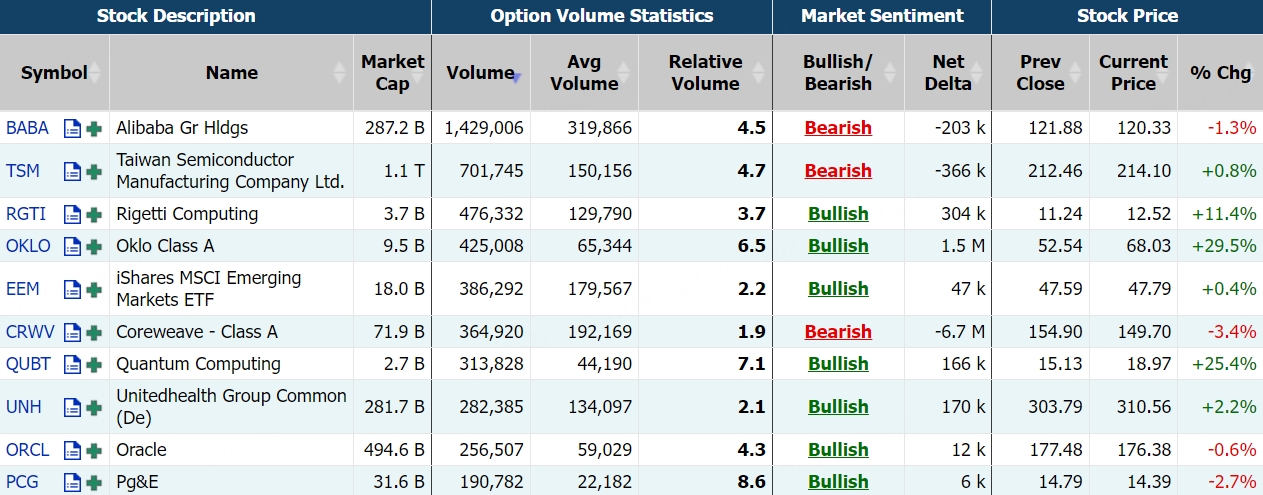Screen dimensions: 1263x495
Task: Sort table by Name column
Action: 231,73
